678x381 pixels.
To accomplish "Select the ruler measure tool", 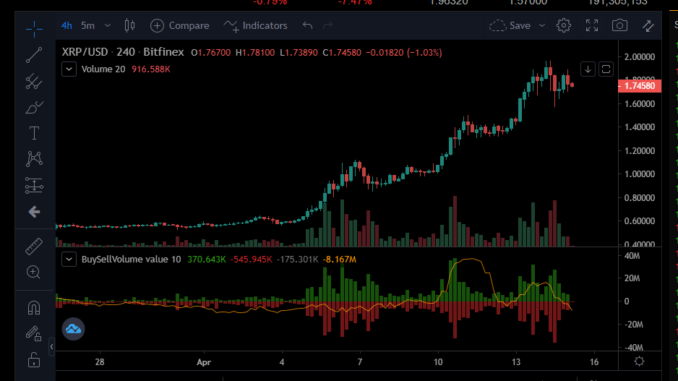I will point(34,247).
